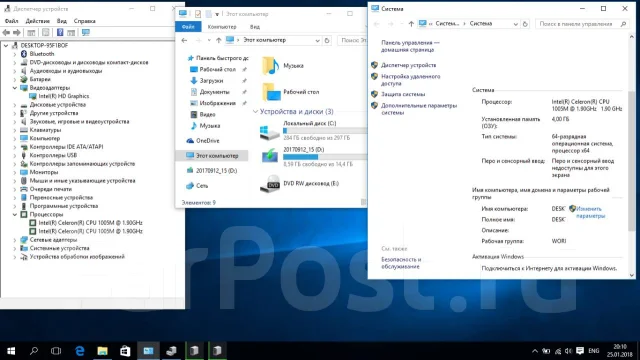Open Загрузки in Explorer sidebar
The width and height of the screenshot is (640, 360).
(x=211, y=81)
